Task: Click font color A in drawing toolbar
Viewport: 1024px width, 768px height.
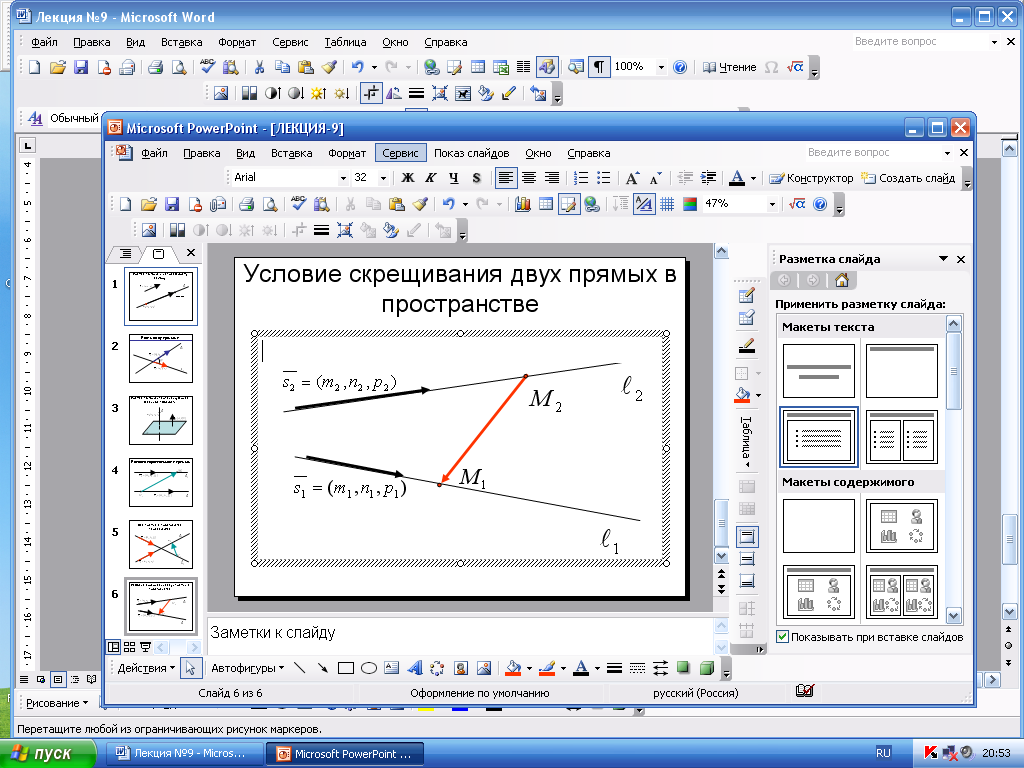Action: pyautogui.click(x=581, y=668)
